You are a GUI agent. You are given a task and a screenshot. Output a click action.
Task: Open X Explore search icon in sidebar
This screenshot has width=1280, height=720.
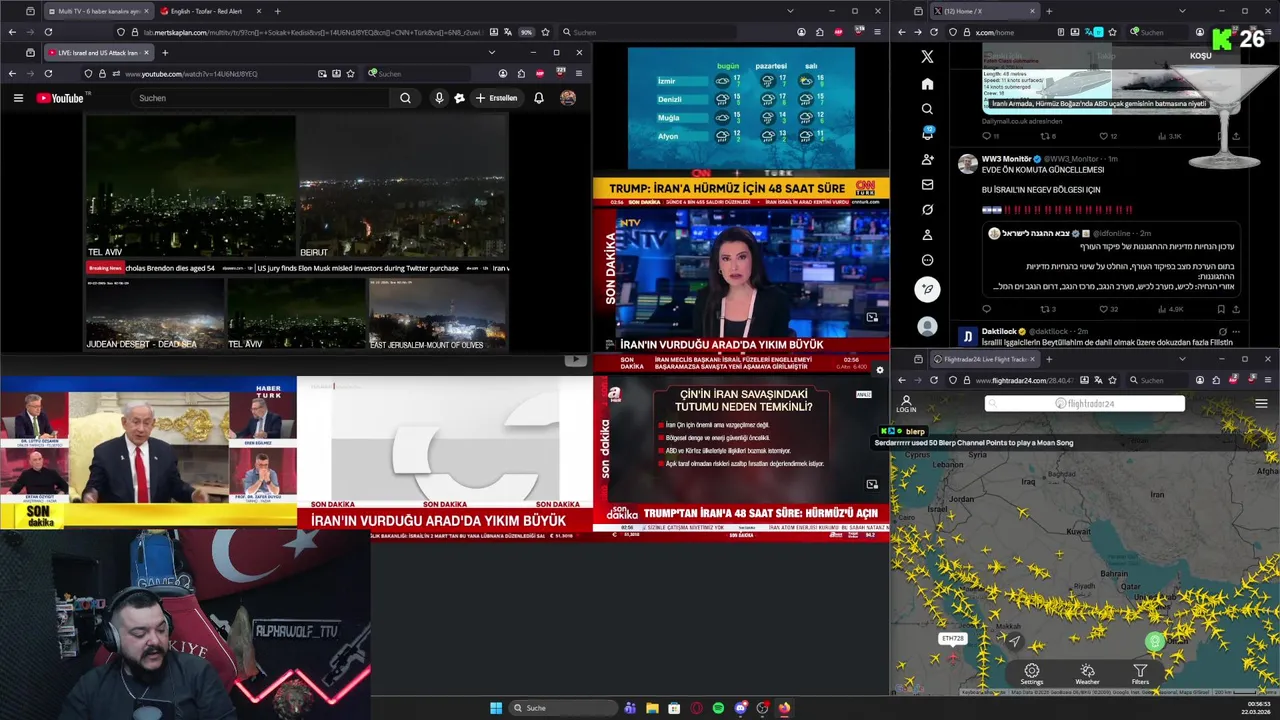927,109
